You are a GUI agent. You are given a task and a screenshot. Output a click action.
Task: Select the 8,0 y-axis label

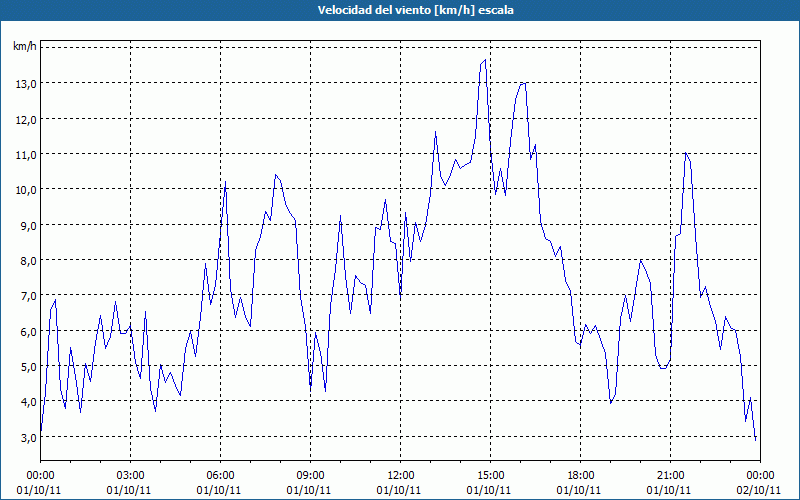[x=29, y=261]
